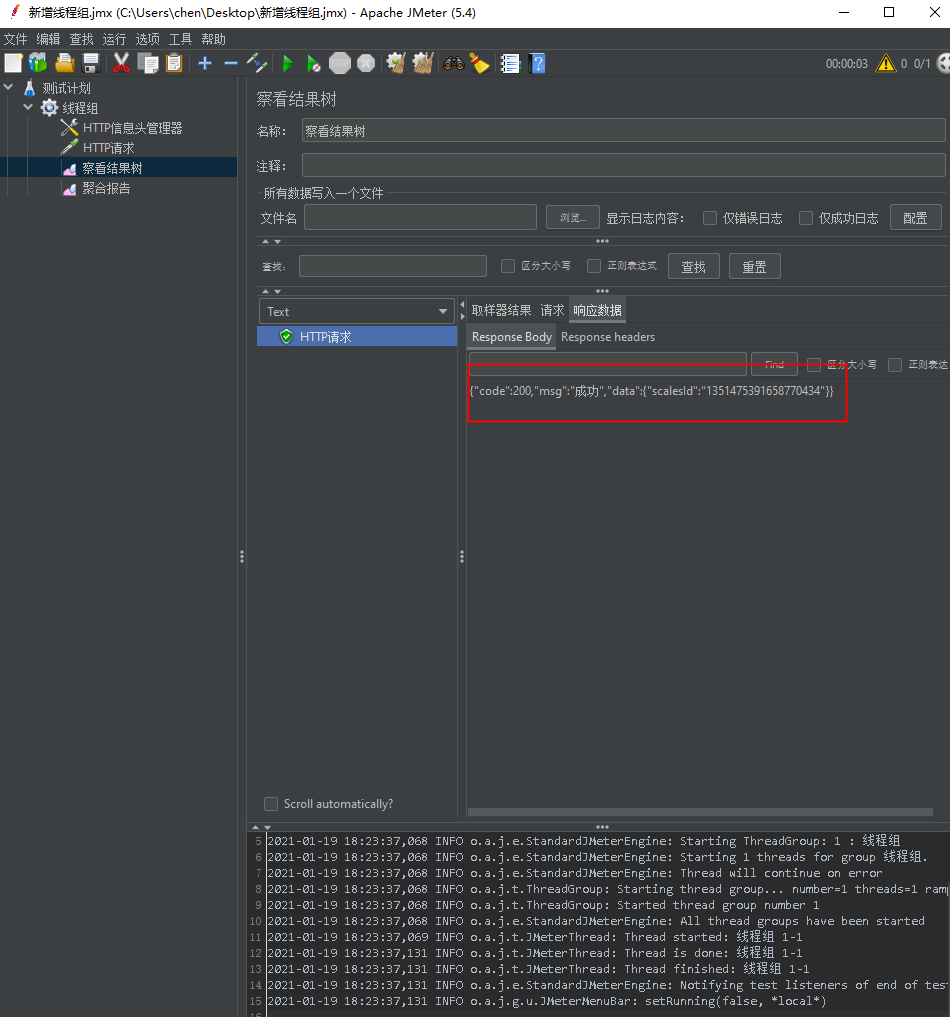The image size is (950, 1017).
Task: Open the 文件 menu
Action: 16,40
